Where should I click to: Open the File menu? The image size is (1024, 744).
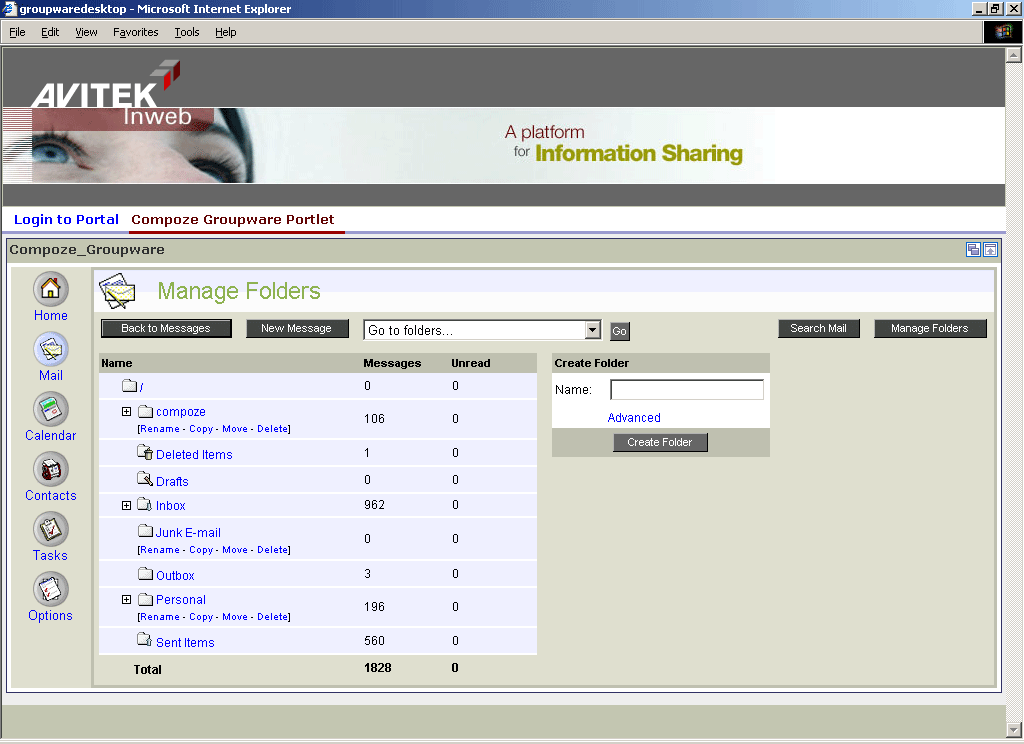pos(17,32)
